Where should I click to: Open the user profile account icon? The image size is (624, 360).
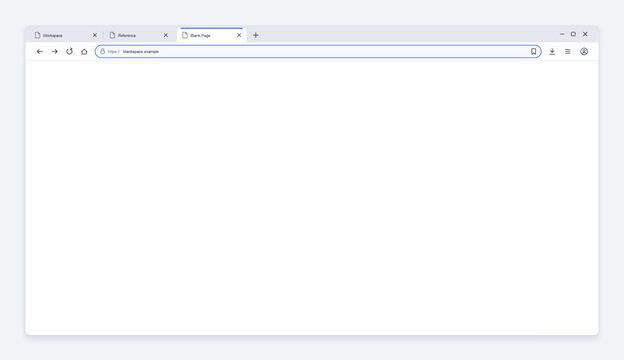coord(584,51)
